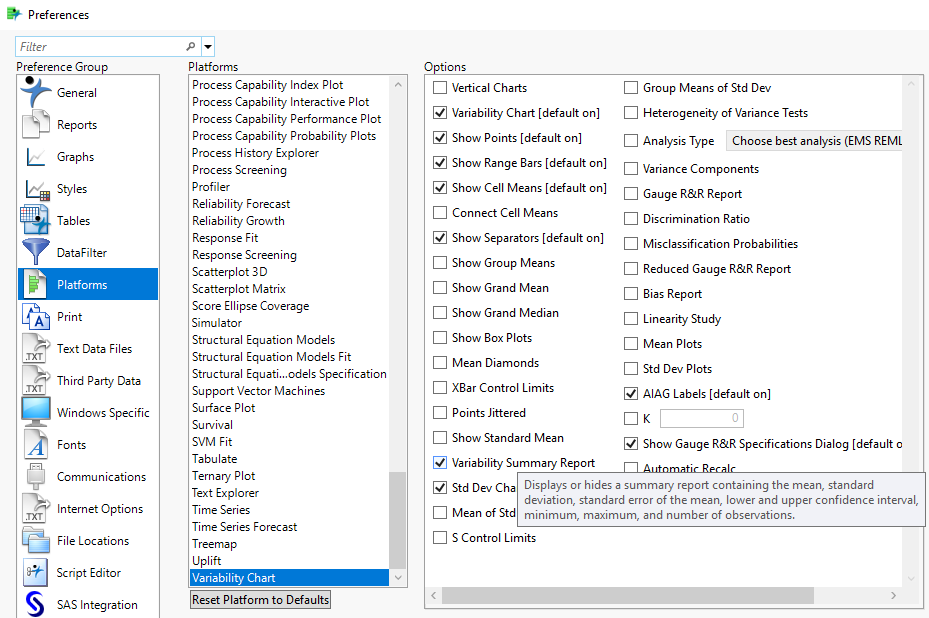Open the General preference group icon
This screenshot has height=618, width=929.
click(x=37, y=92)
